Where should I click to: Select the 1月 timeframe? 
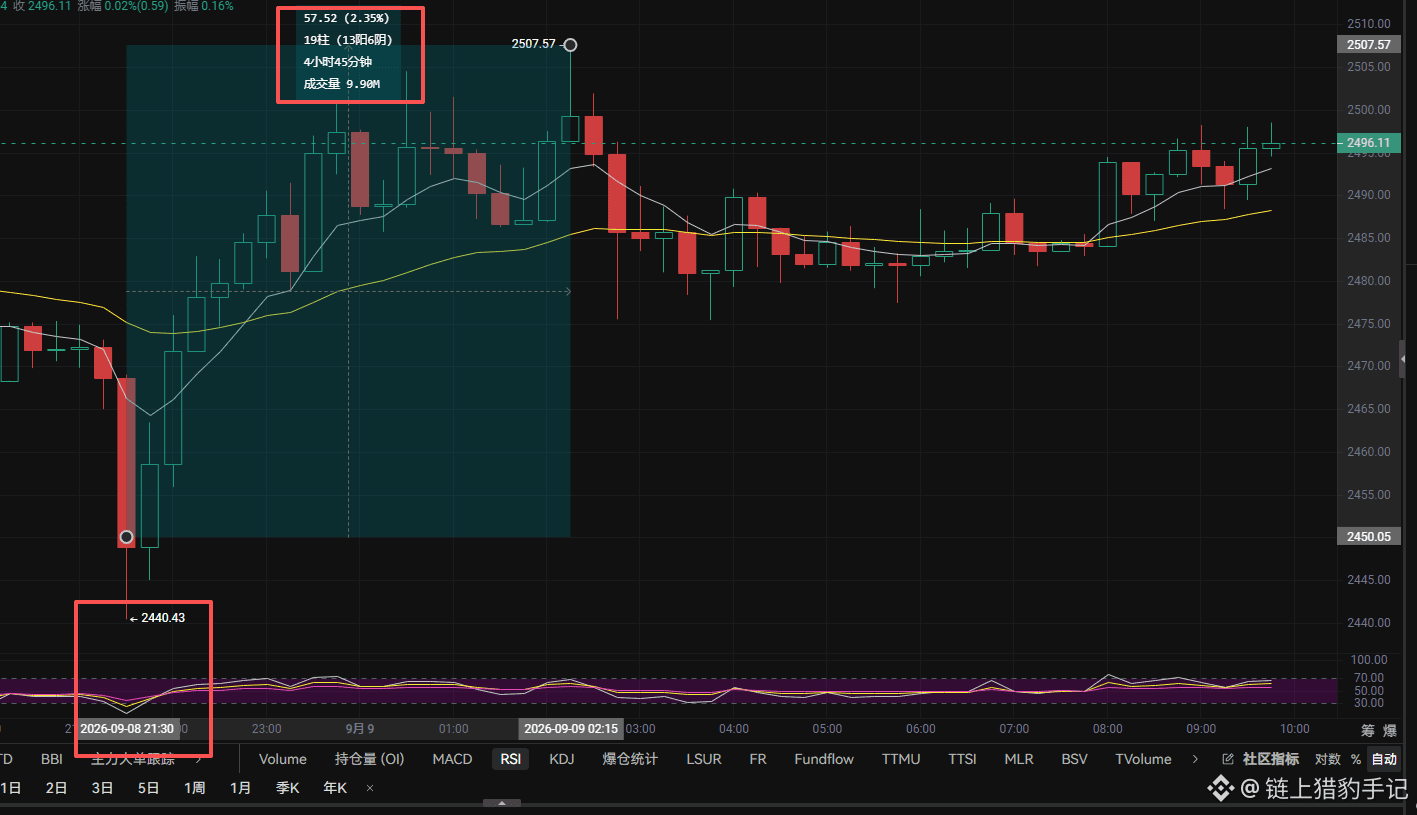[240, 788]
